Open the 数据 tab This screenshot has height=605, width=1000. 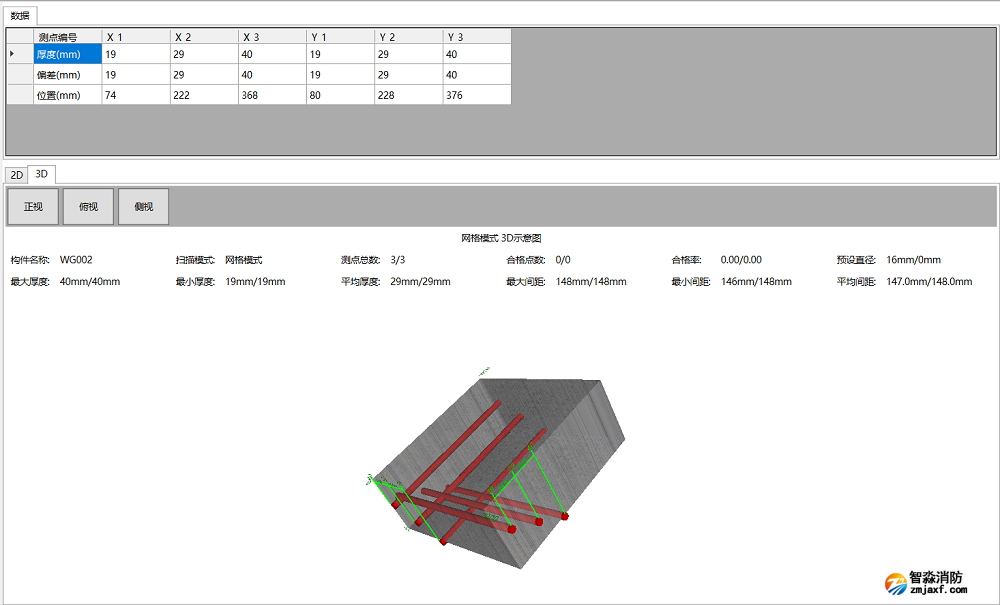(x=21, y=15)
